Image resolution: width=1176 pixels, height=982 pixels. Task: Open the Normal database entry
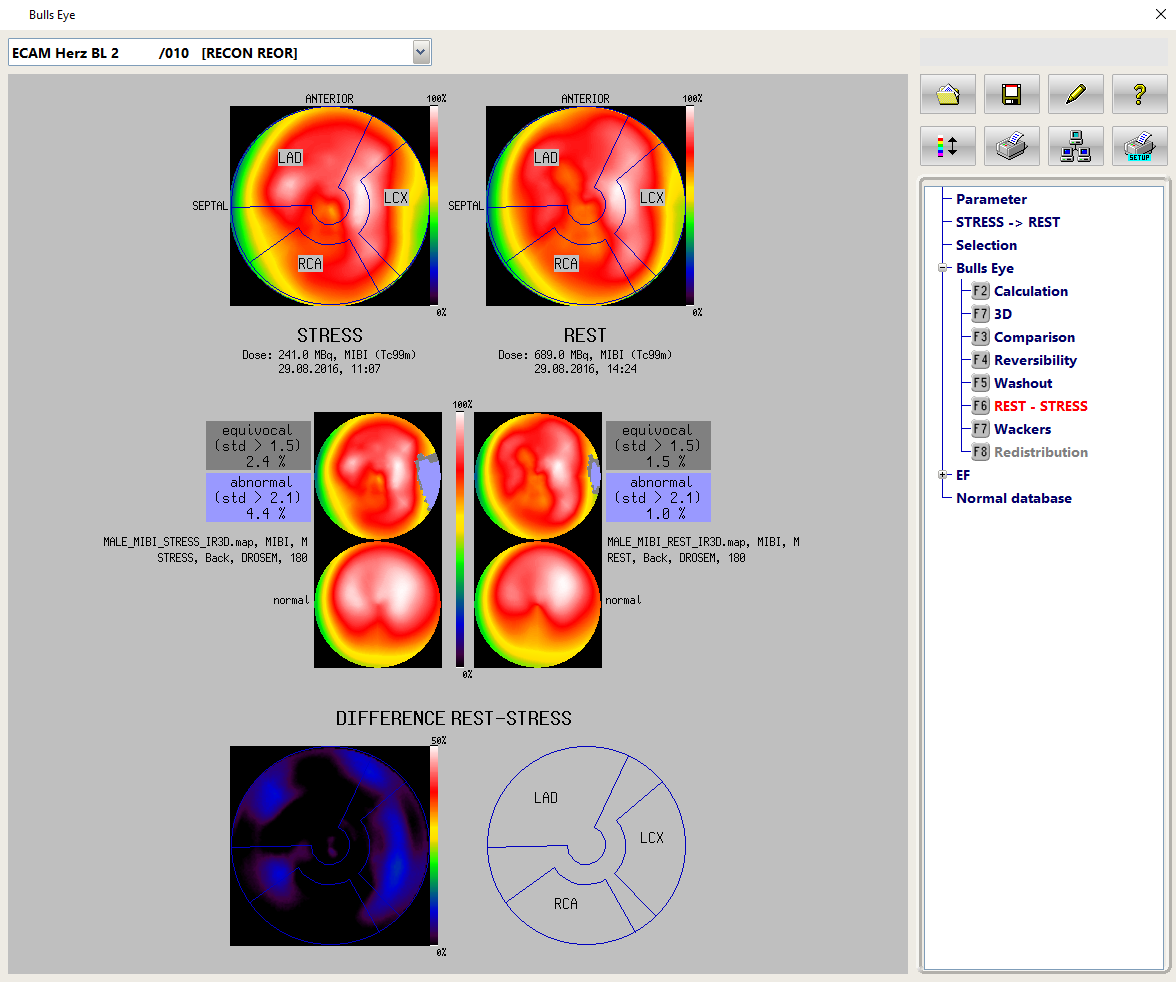pyautogui.click(x=1013, y=498)
